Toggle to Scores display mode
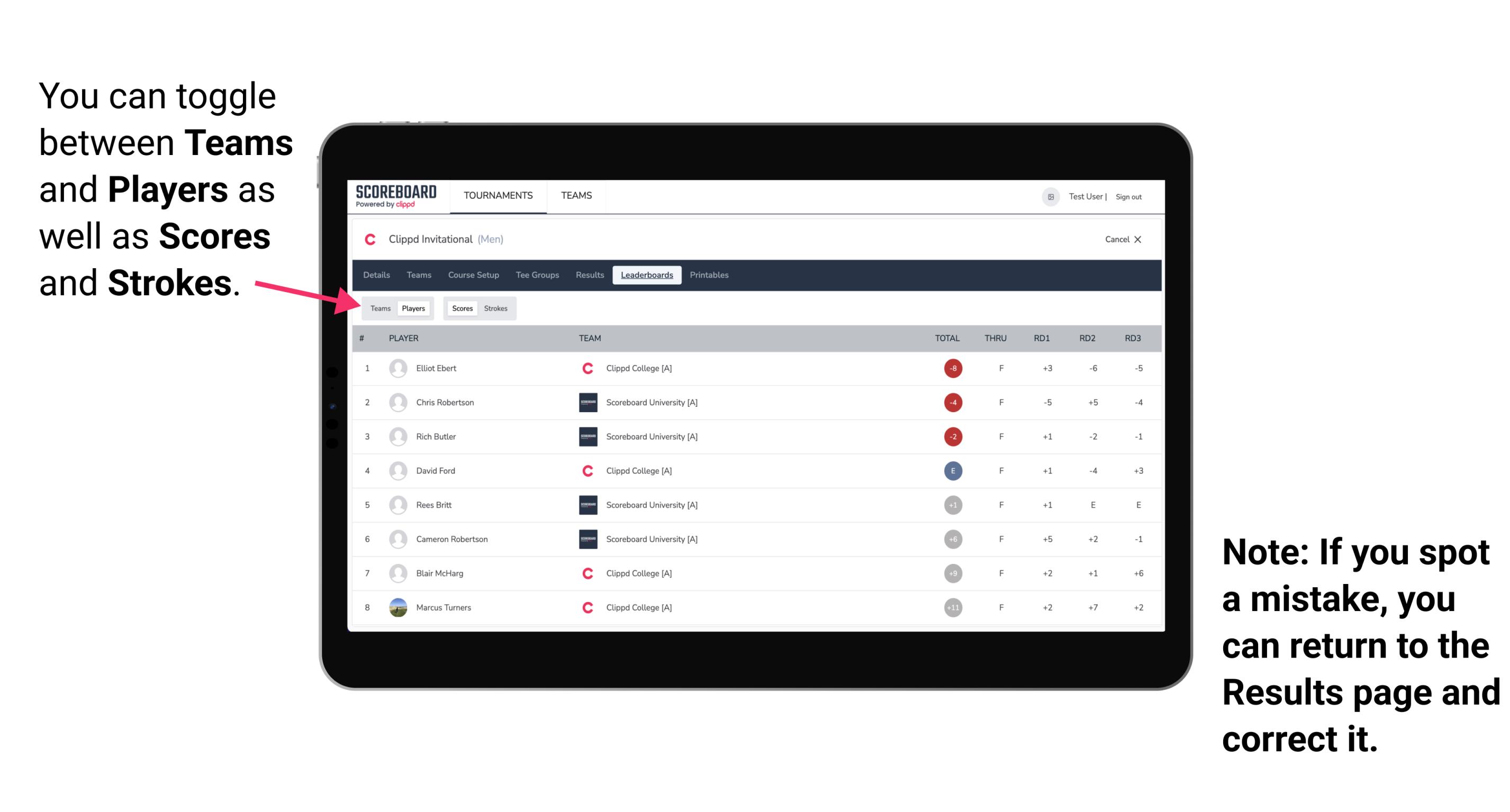The height and width of the screenshot is (812, 1510). (461, 308)
